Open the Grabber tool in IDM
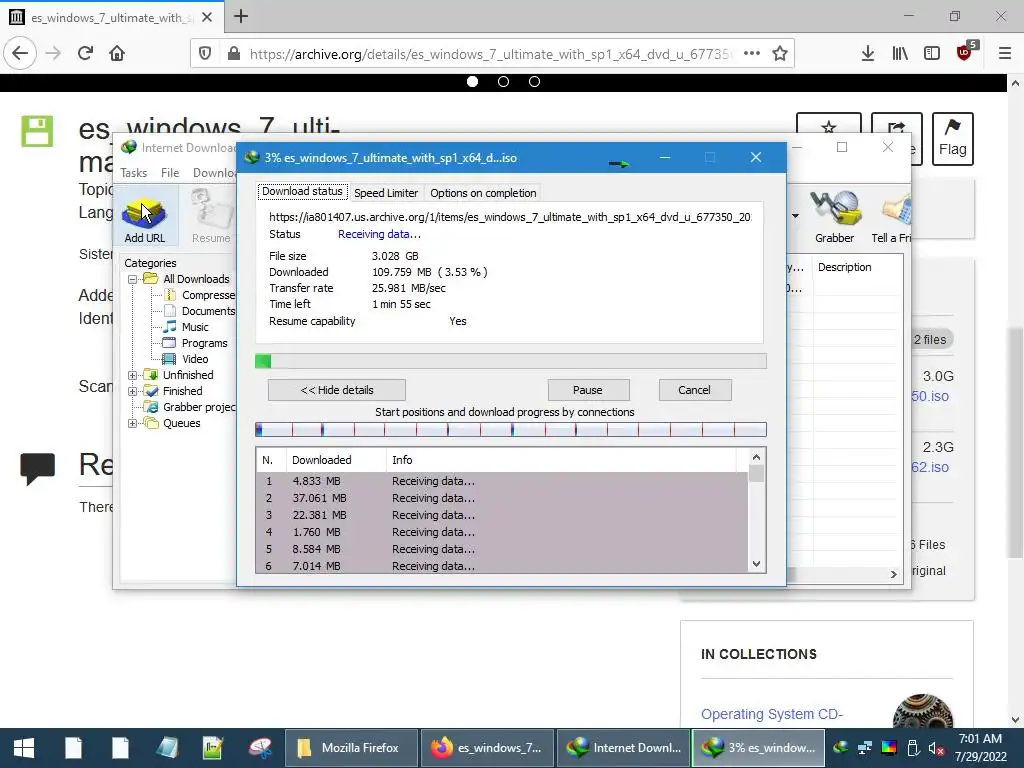 tap(834, 217)
